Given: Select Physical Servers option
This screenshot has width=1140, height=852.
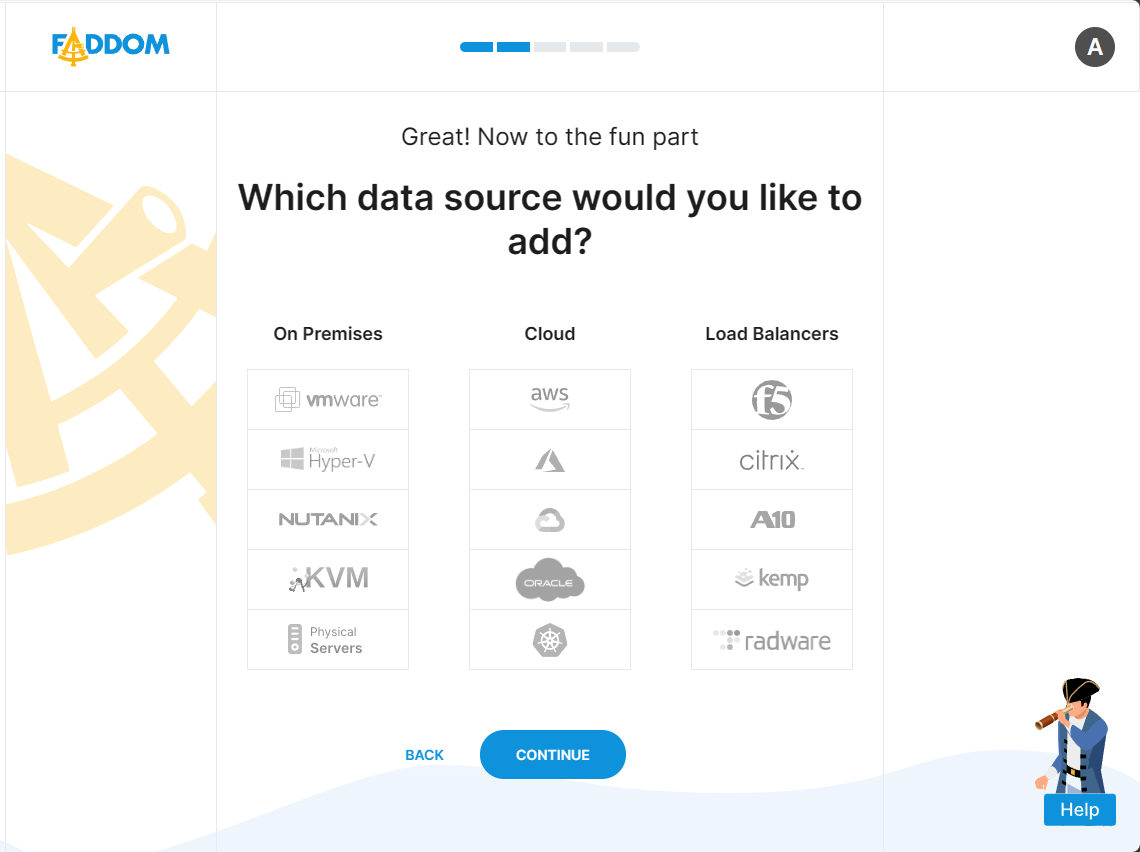Looking at the screenshot, I should (328, 640).
